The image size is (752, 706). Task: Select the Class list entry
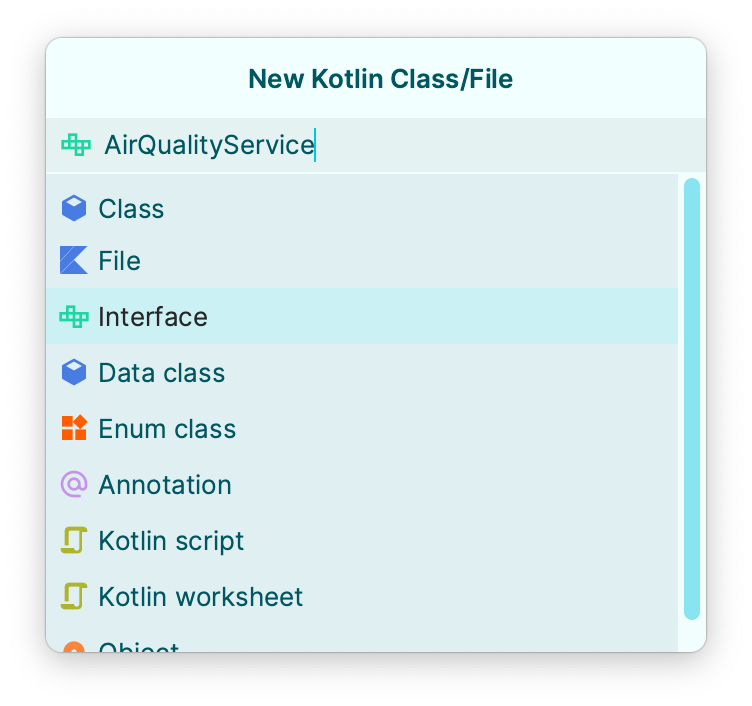(x=131, y=208)
